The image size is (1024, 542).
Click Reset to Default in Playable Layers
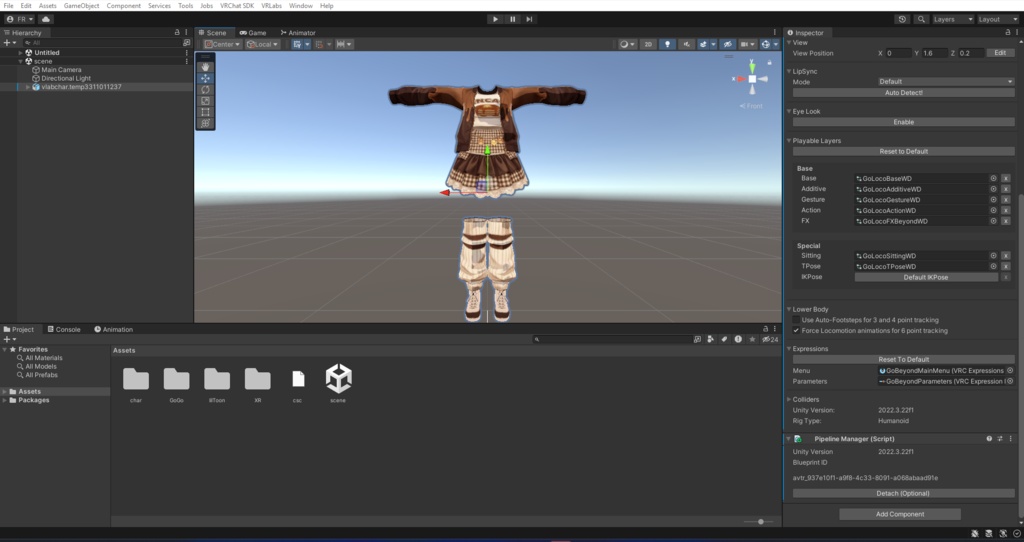coord(903,151)
